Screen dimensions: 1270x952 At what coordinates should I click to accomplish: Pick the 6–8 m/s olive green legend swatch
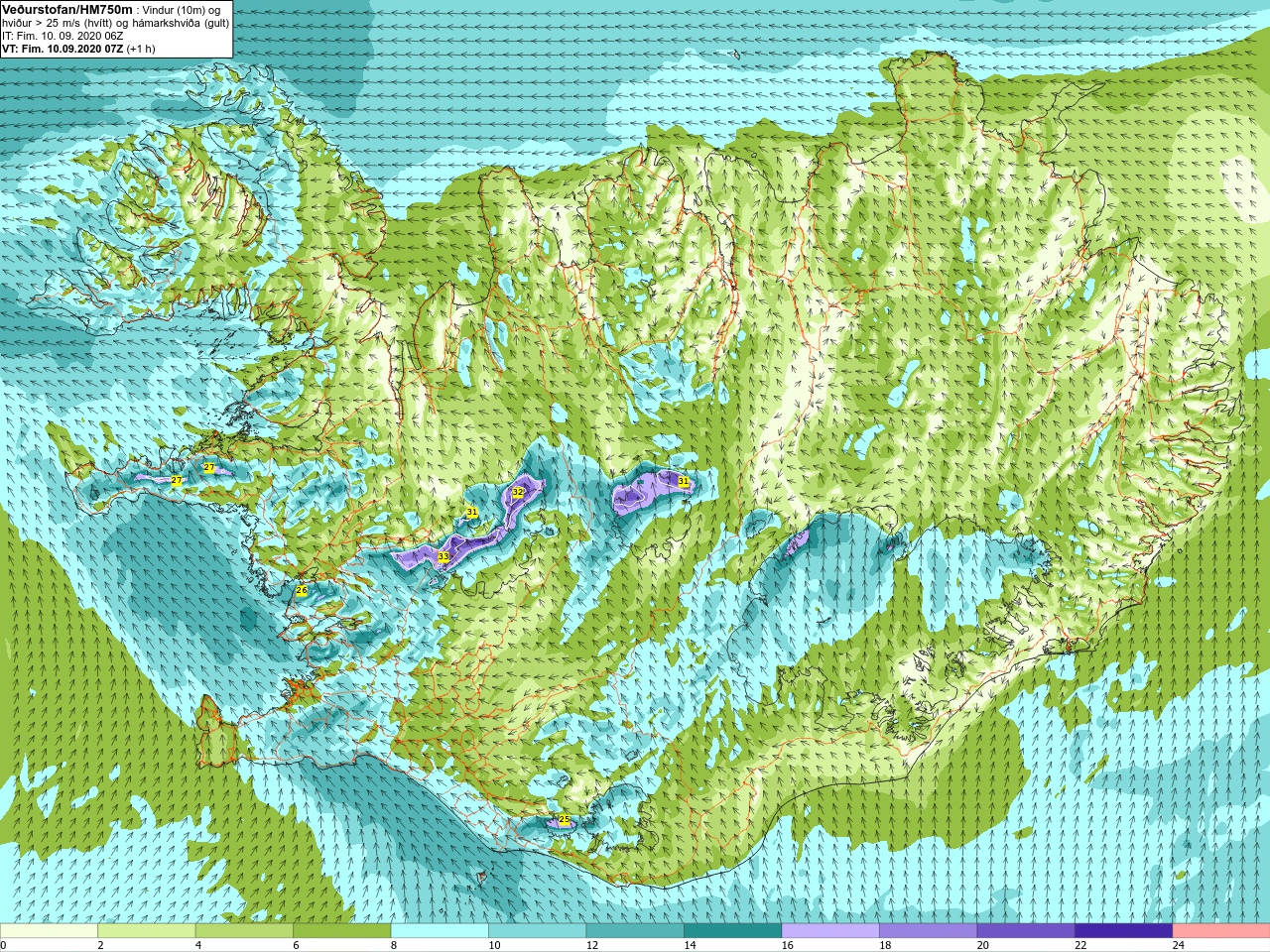[x=342, y=931]
